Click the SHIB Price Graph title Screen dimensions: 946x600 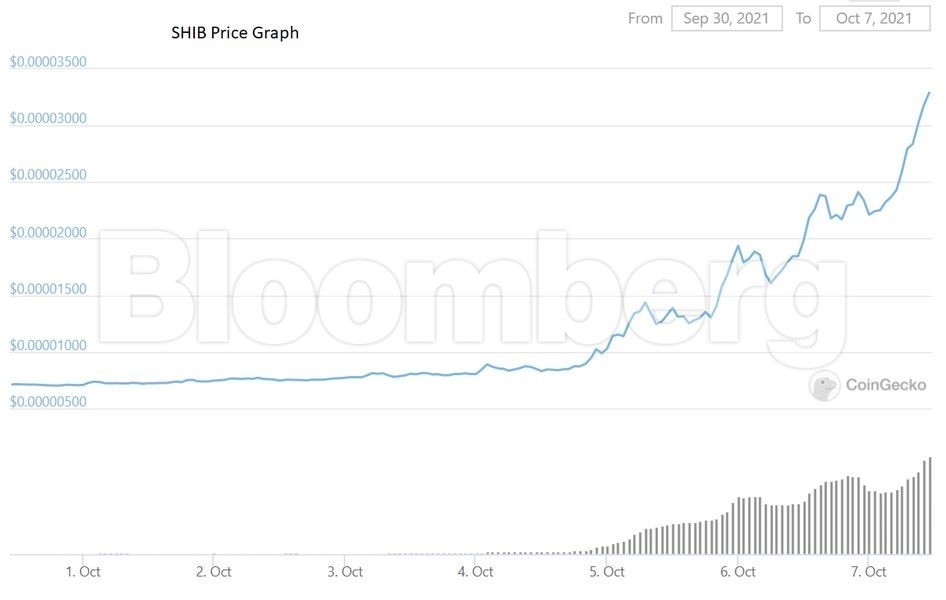234,33
